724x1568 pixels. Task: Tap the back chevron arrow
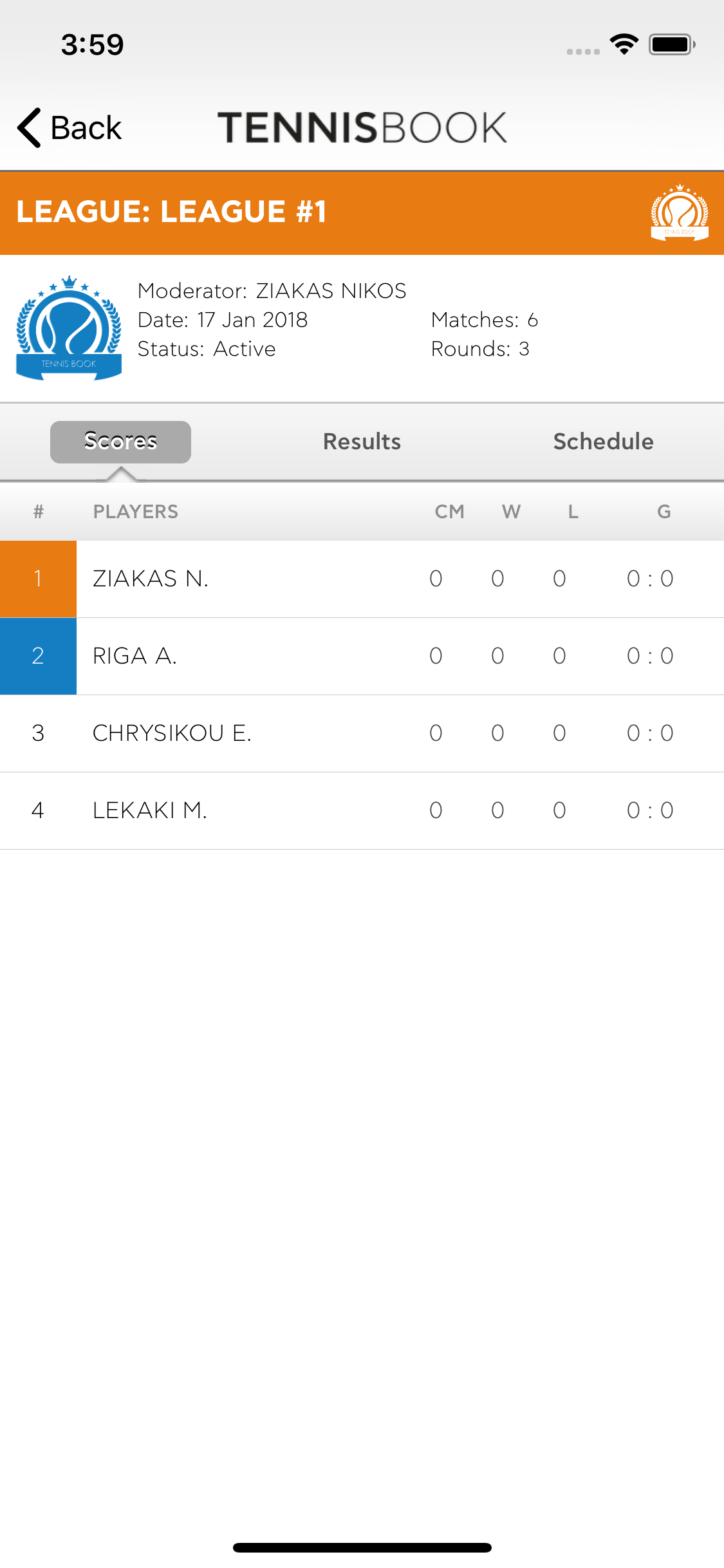click(x=30, y=127)
